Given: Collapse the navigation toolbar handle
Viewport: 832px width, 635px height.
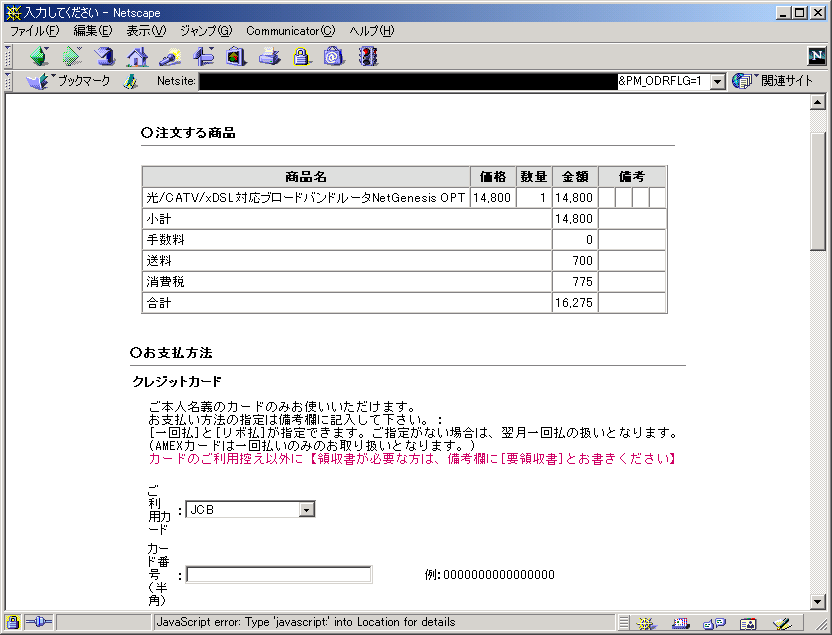Looking at the screenshot, I should click(8, 56).
